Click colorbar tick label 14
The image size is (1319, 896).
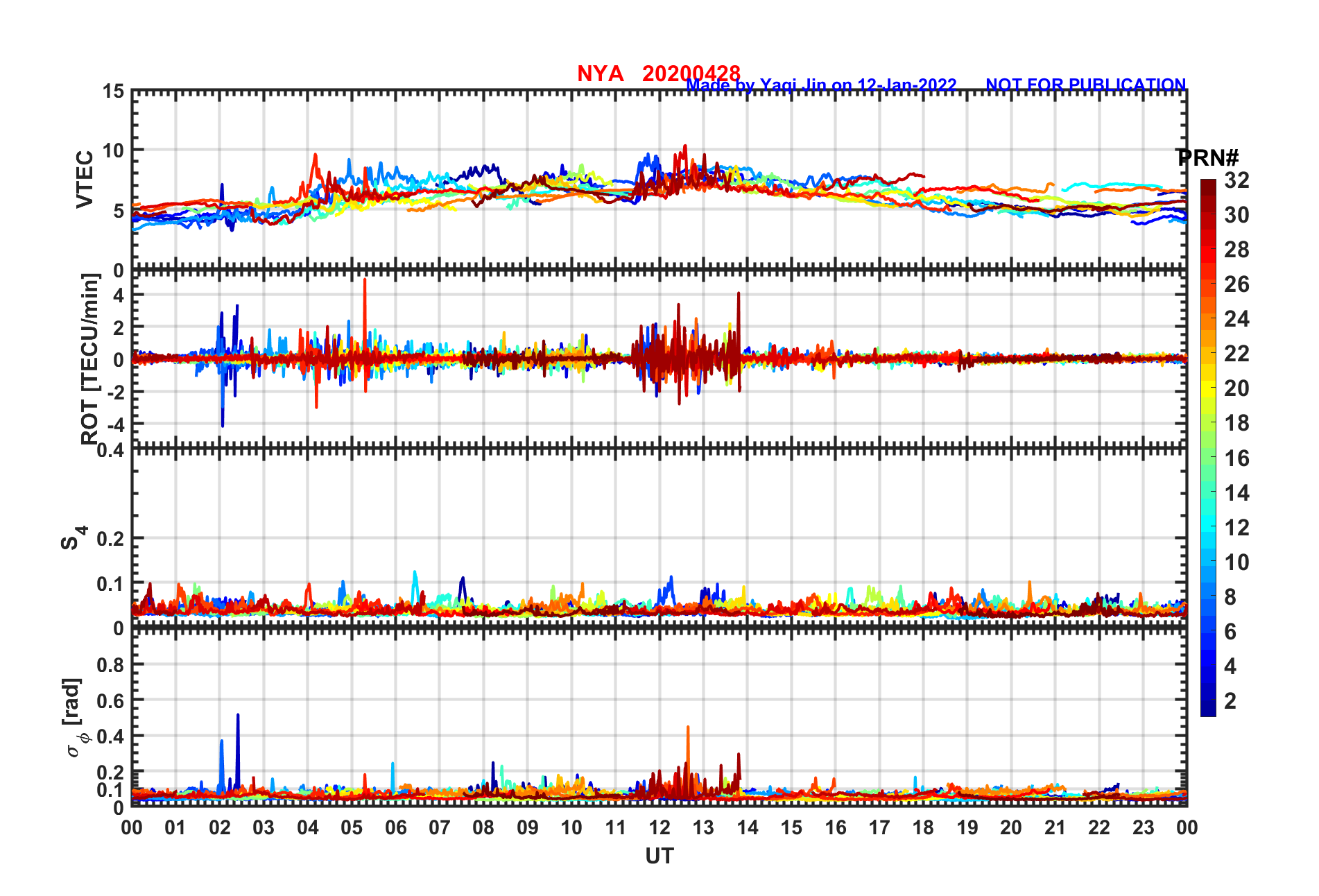click(x=1236, y=493)
